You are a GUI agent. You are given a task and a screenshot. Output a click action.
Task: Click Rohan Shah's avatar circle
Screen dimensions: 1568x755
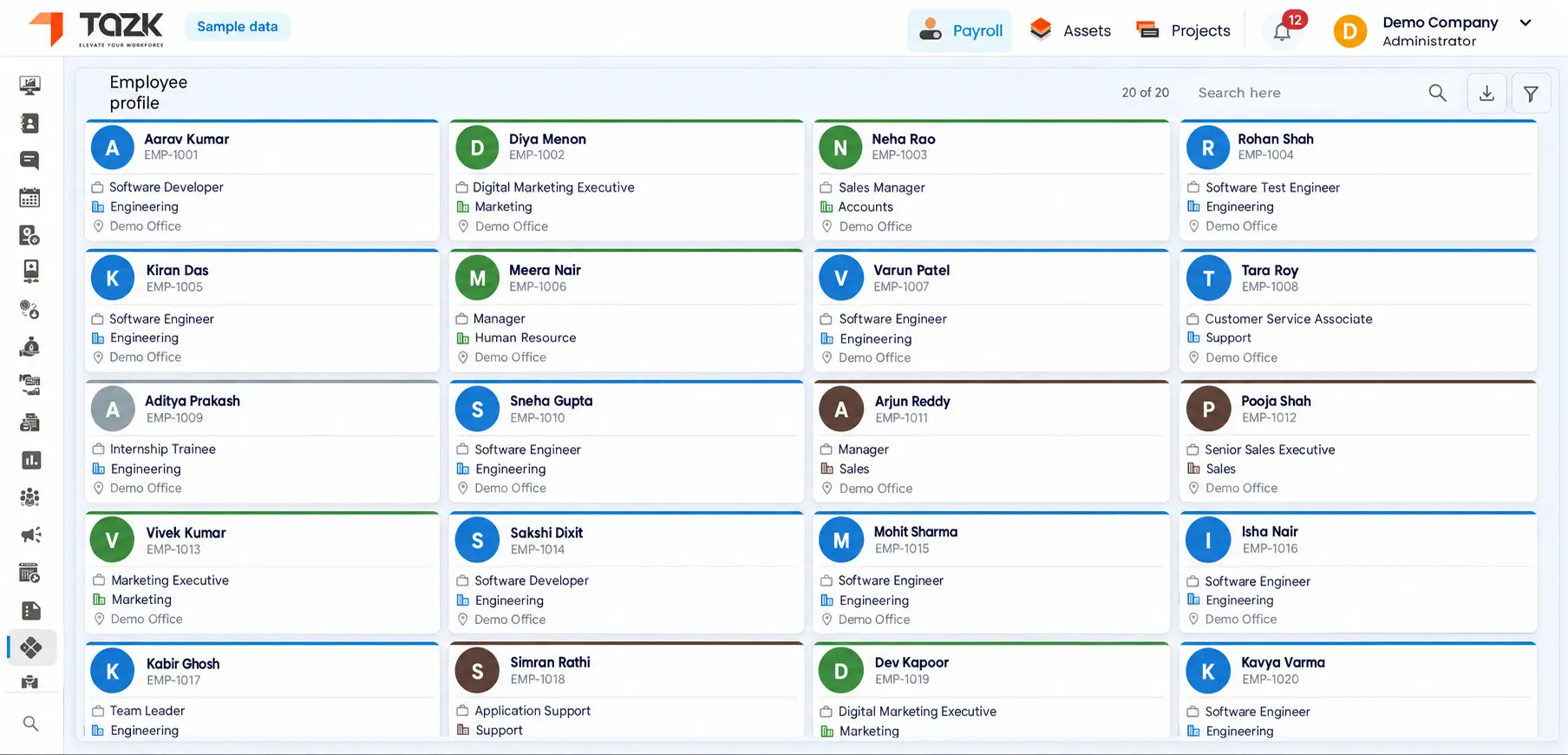point(1207,148)
